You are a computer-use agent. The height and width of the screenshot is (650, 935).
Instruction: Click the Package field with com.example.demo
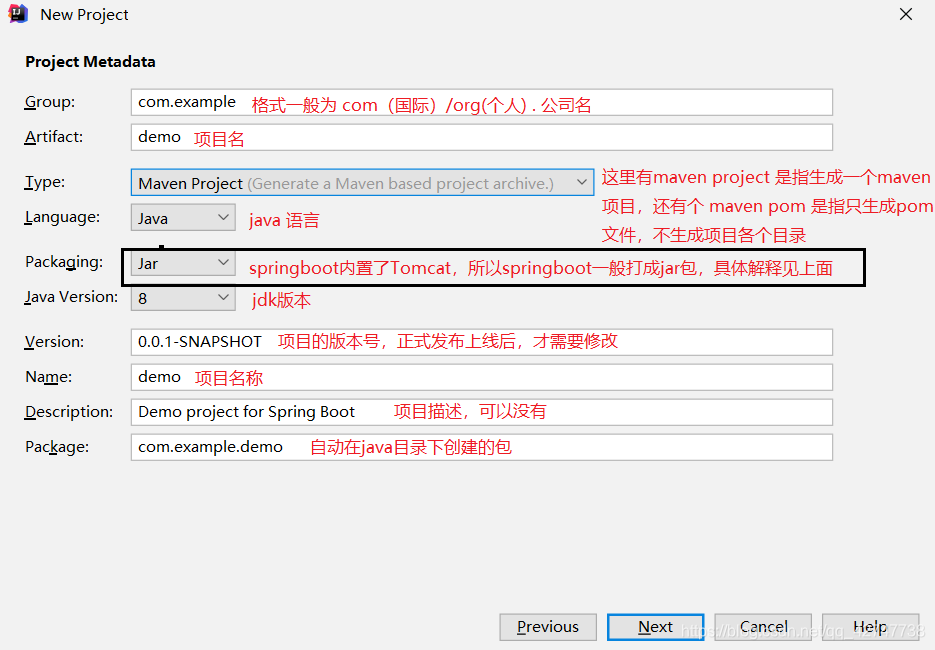pyautogui.click(x=481, y=447)
